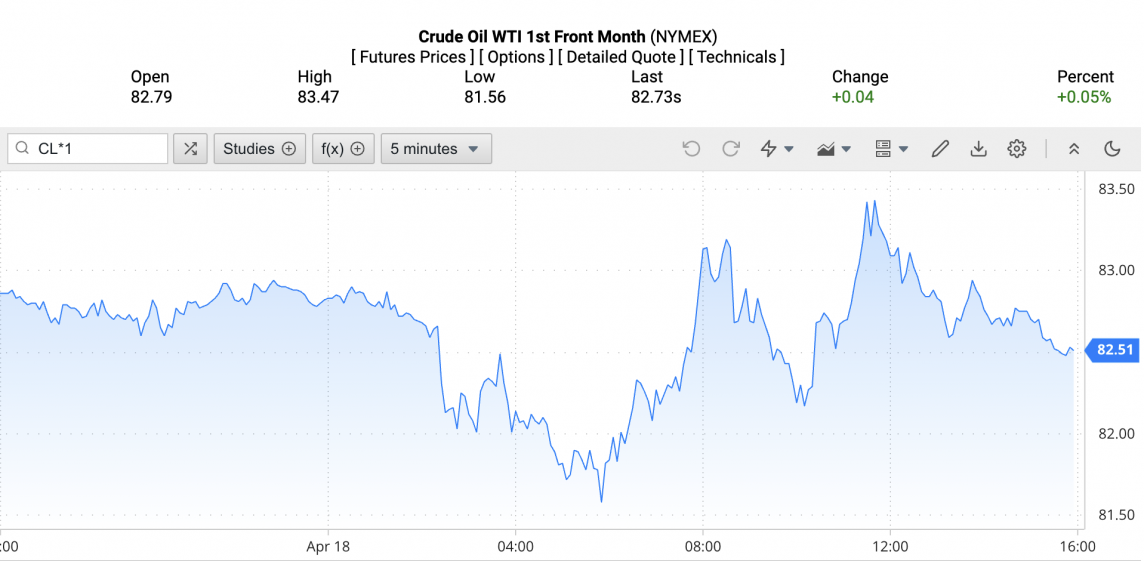1144x561 pixels.
Task: Click the f(x) functions button
Action: click(342, 149)
